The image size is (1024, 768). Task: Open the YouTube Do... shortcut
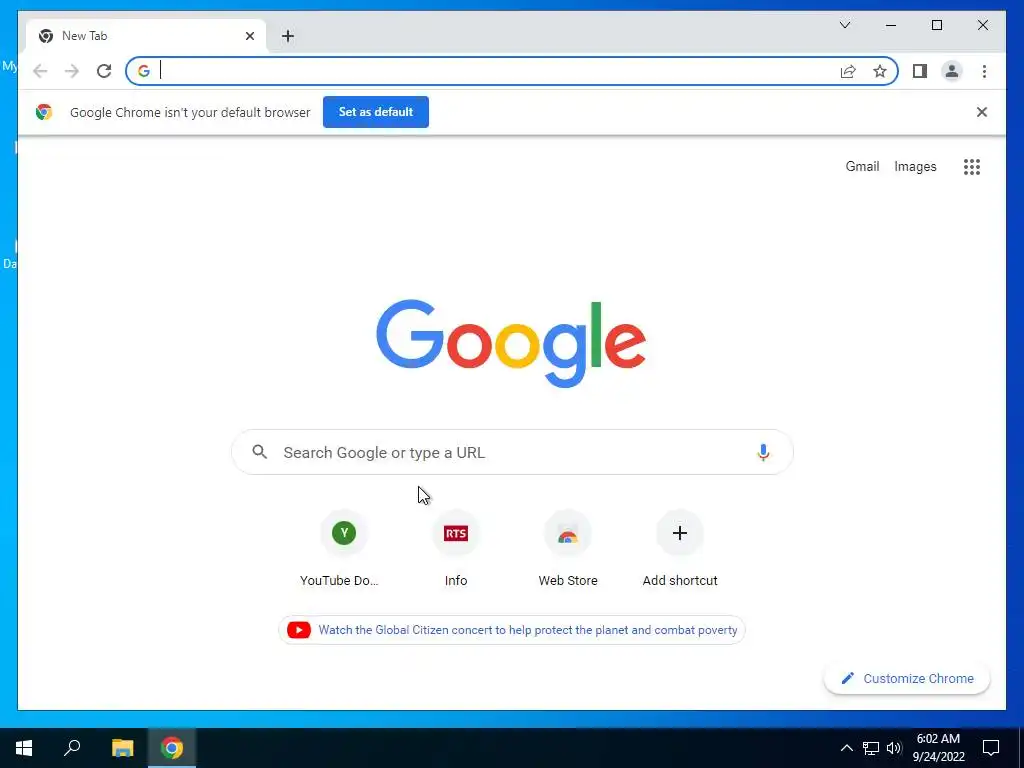pyautogui.click(x=344, y=550)
